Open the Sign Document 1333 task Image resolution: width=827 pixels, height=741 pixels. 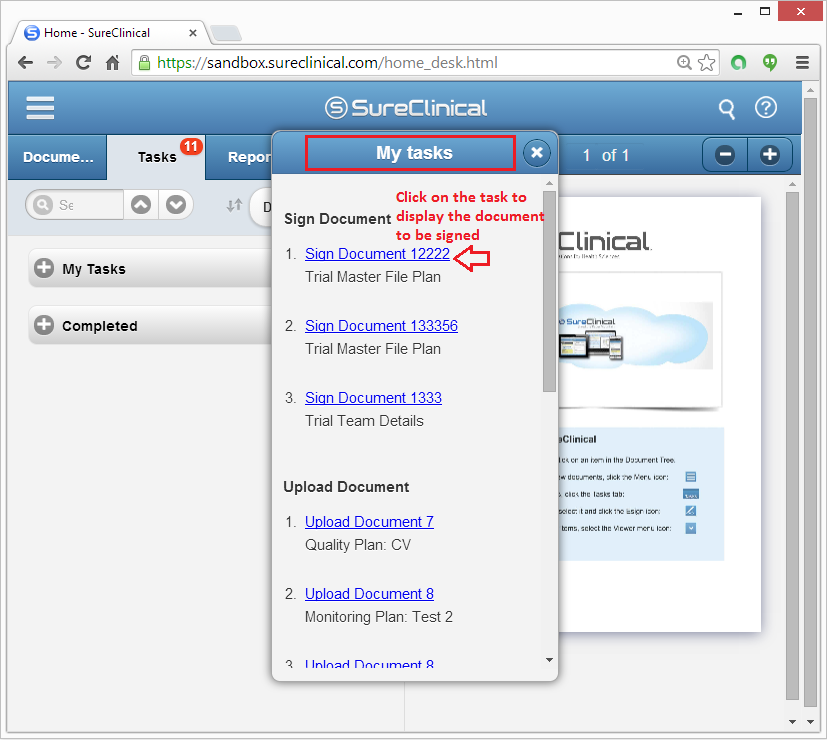[x=373, y=398]
